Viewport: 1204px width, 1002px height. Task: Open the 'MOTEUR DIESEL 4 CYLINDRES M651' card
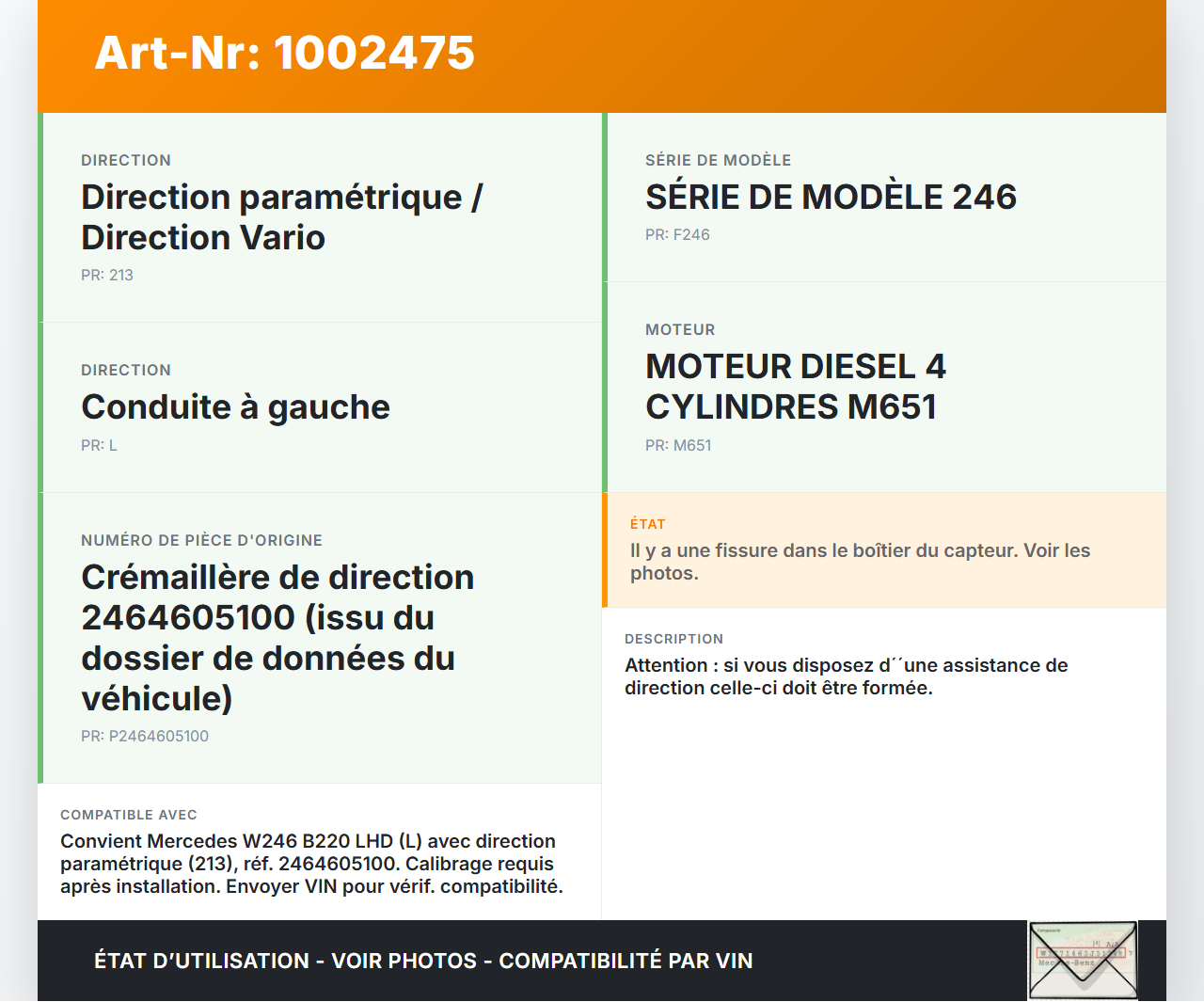pos(884,386)
